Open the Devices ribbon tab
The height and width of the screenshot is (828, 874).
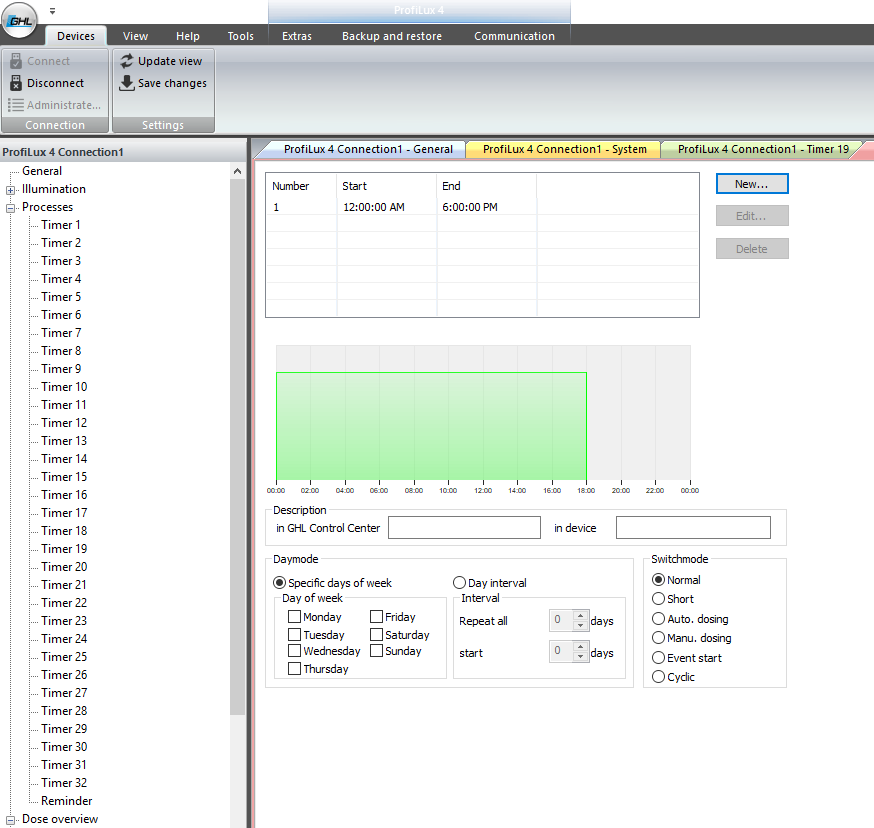point(76,36)
